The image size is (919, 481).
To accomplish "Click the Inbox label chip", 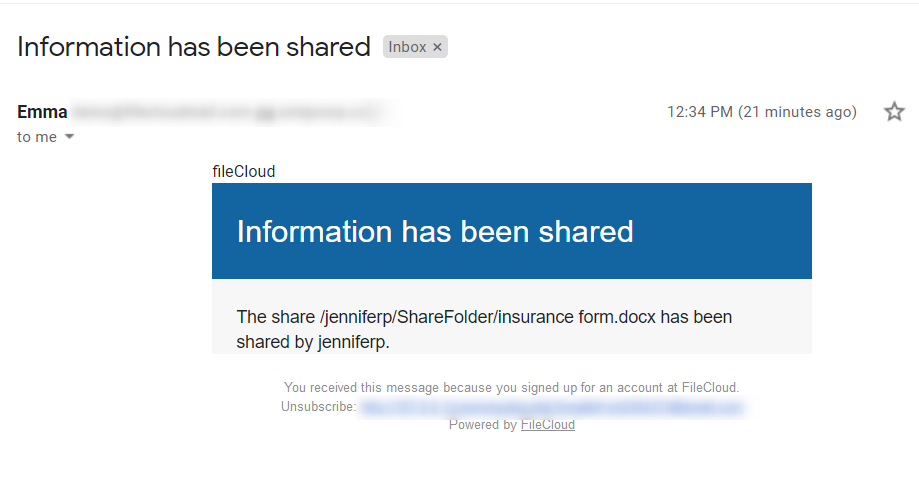I will click(407, 47).
